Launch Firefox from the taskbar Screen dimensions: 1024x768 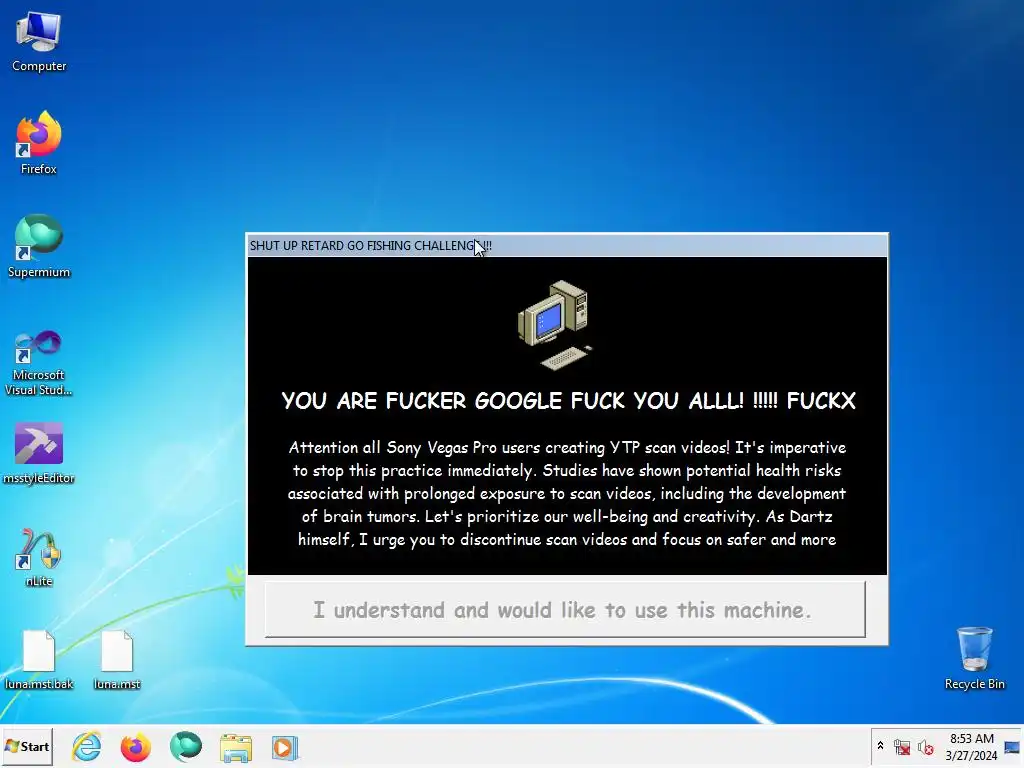136,747
